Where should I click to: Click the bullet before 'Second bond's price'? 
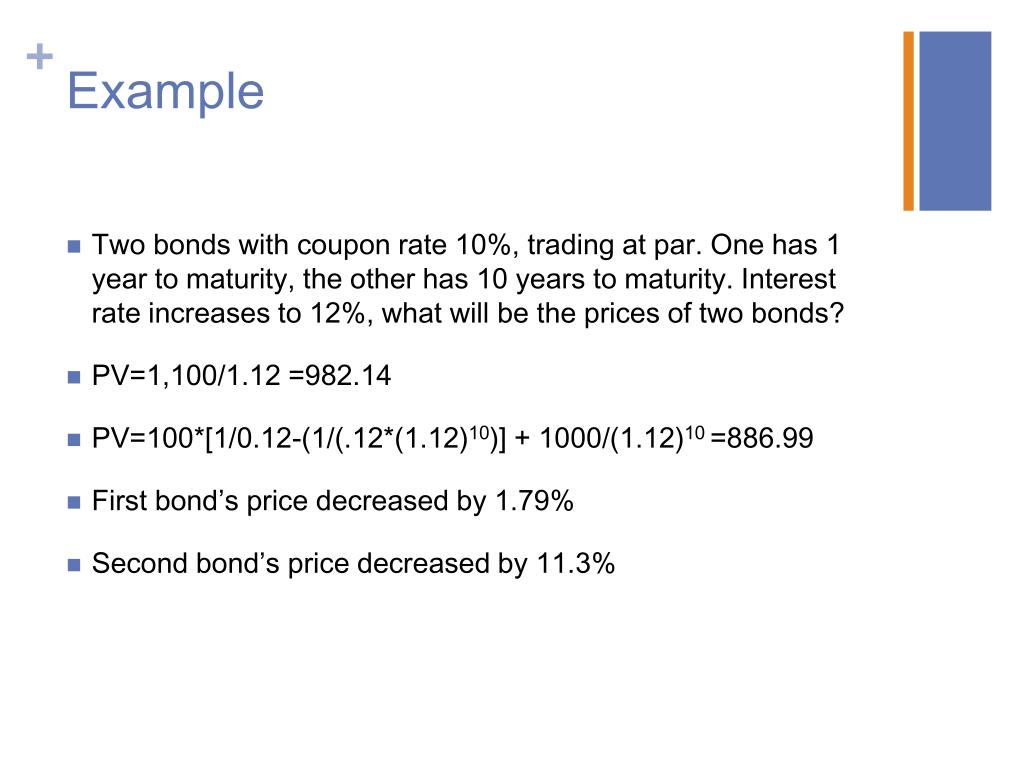pos(73,565)
